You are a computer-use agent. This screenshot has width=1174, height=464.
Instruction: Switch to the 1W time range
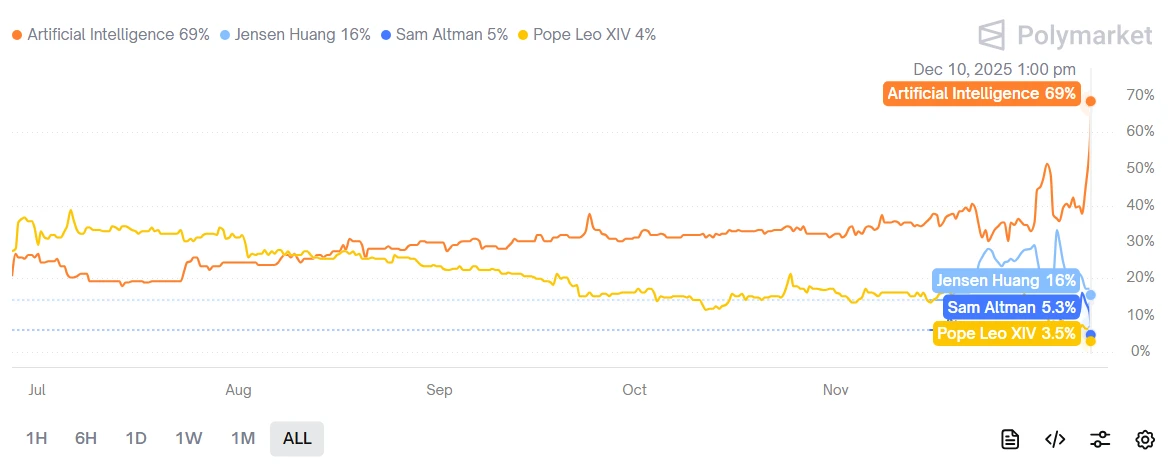pos(189,438)
